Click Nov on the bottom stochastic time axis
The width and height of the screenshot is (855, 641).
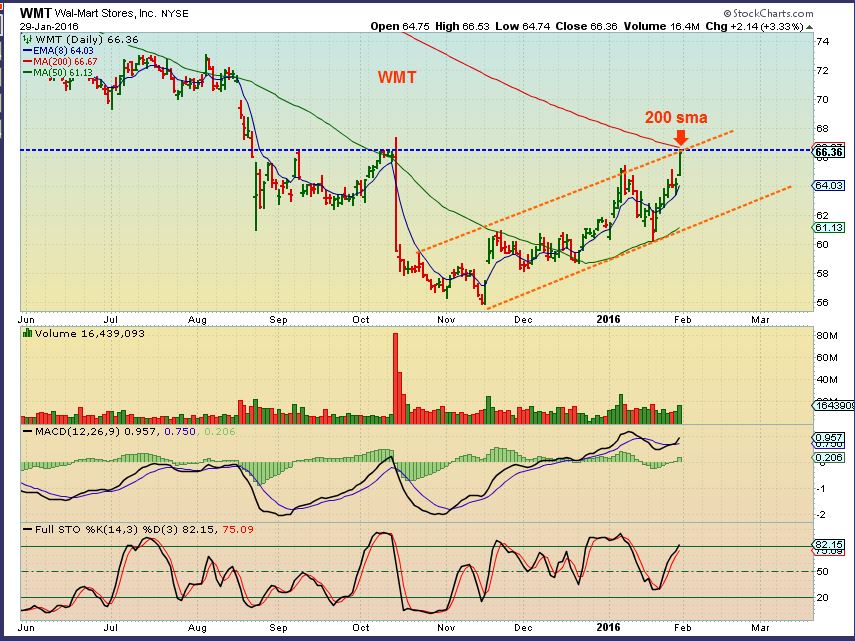tap(446, 627)
